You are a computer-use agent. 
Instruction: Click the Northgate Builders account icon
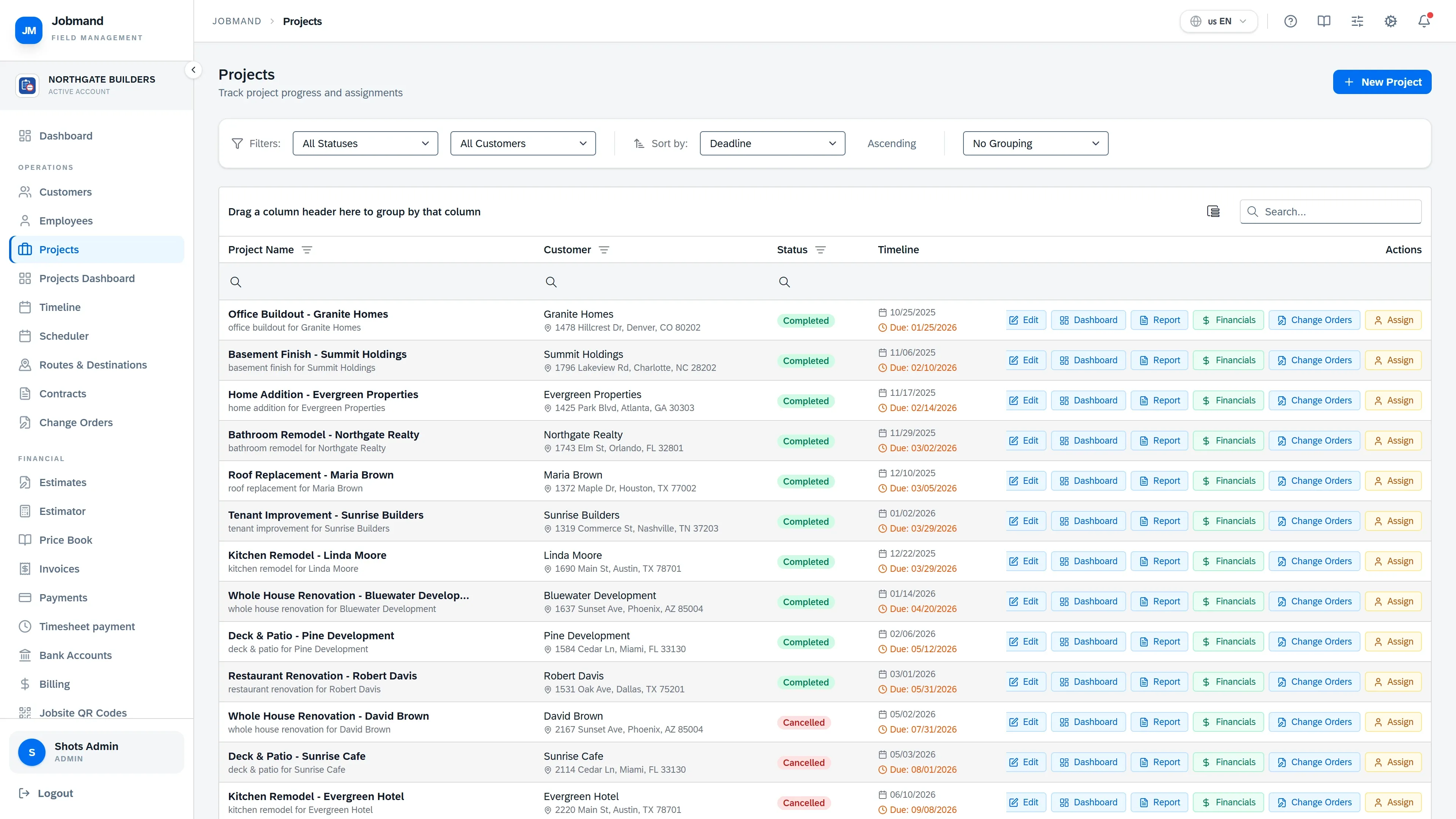(x=27, y=85)
